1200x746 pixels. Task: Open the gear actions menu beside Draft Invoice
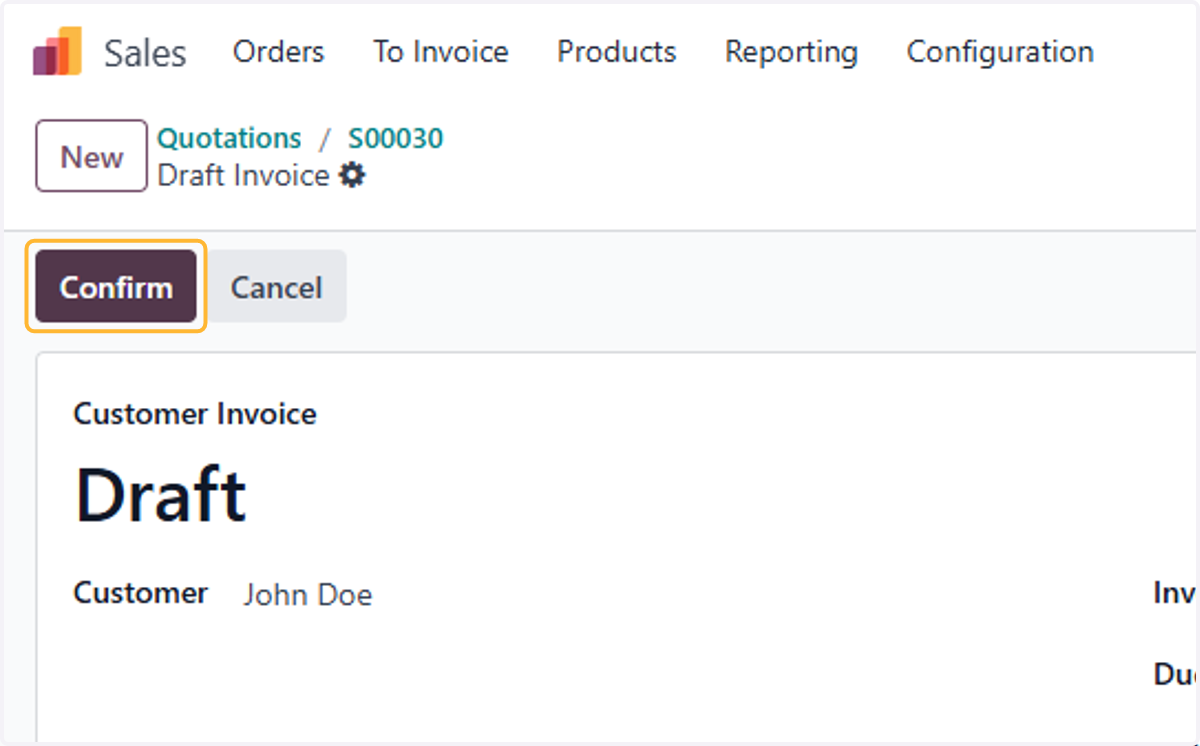352,176
